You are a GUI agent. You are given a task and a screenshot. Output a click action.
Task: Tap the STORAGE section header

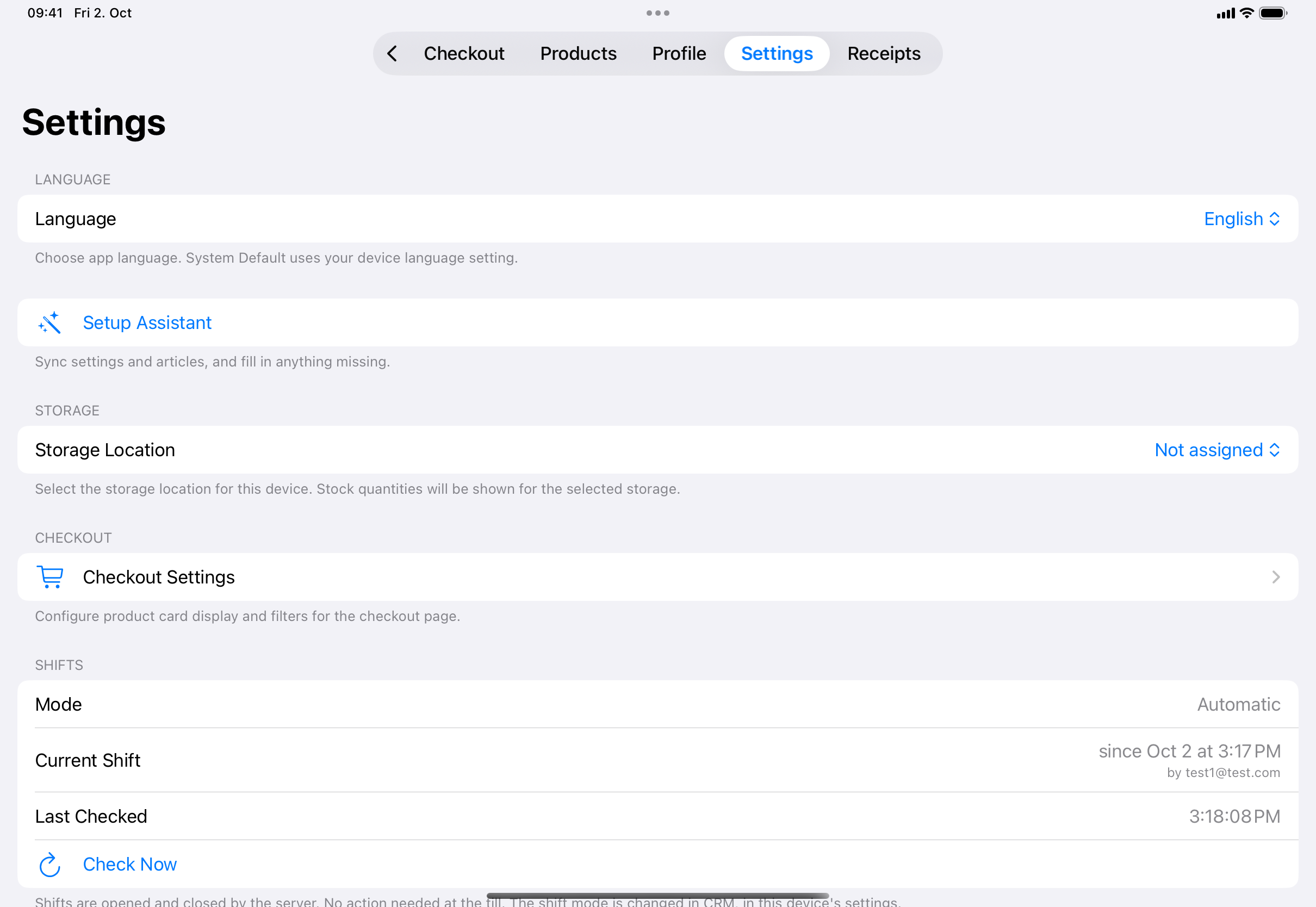(67, 411)
